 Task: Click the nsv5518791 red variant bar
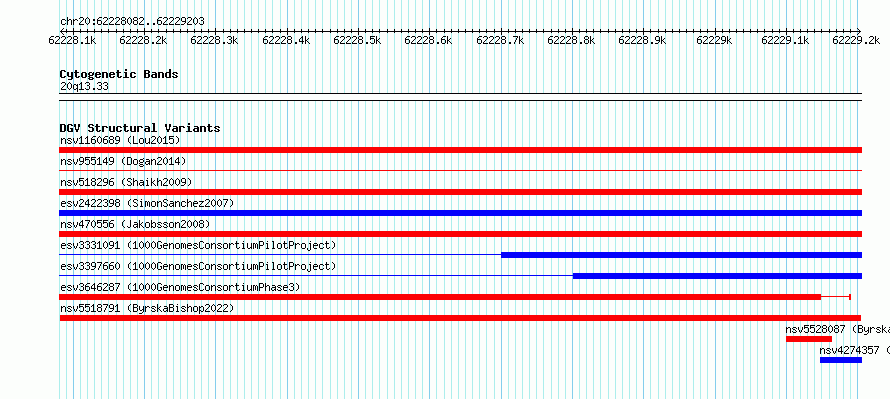point(460,318)
